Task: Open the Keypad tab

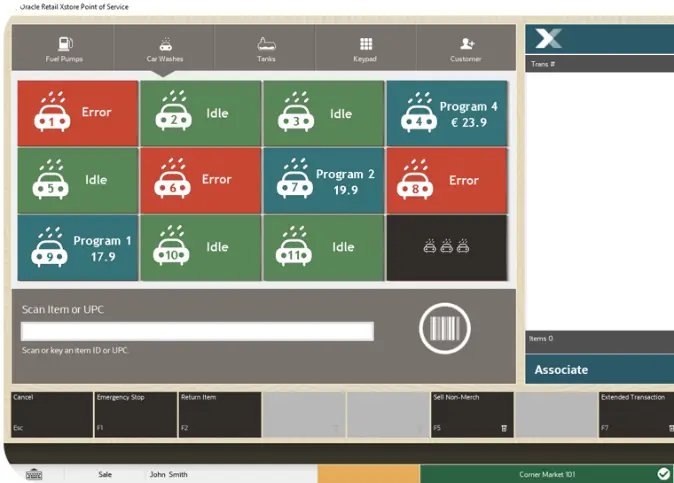Action: [366, 49]
